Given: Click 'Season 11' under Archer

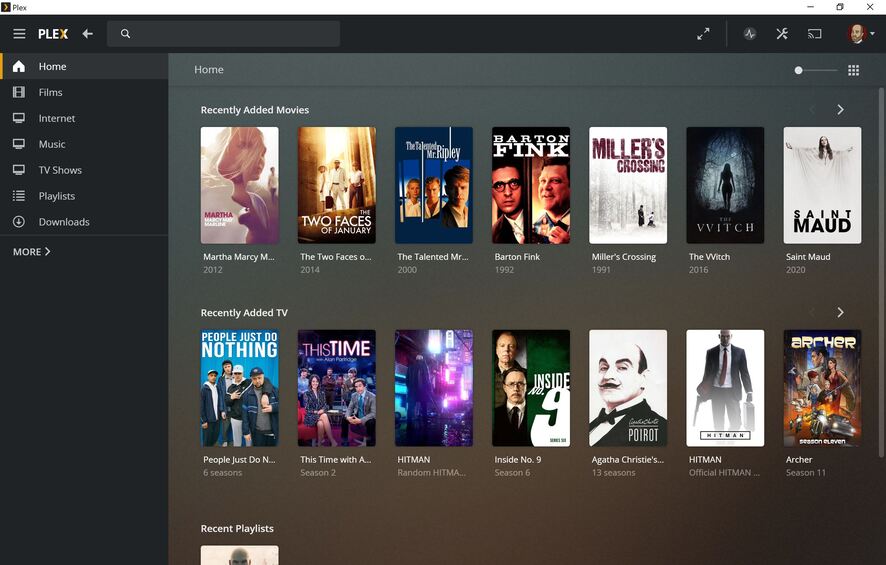Looking at the screenshot, I should point(806,473).
